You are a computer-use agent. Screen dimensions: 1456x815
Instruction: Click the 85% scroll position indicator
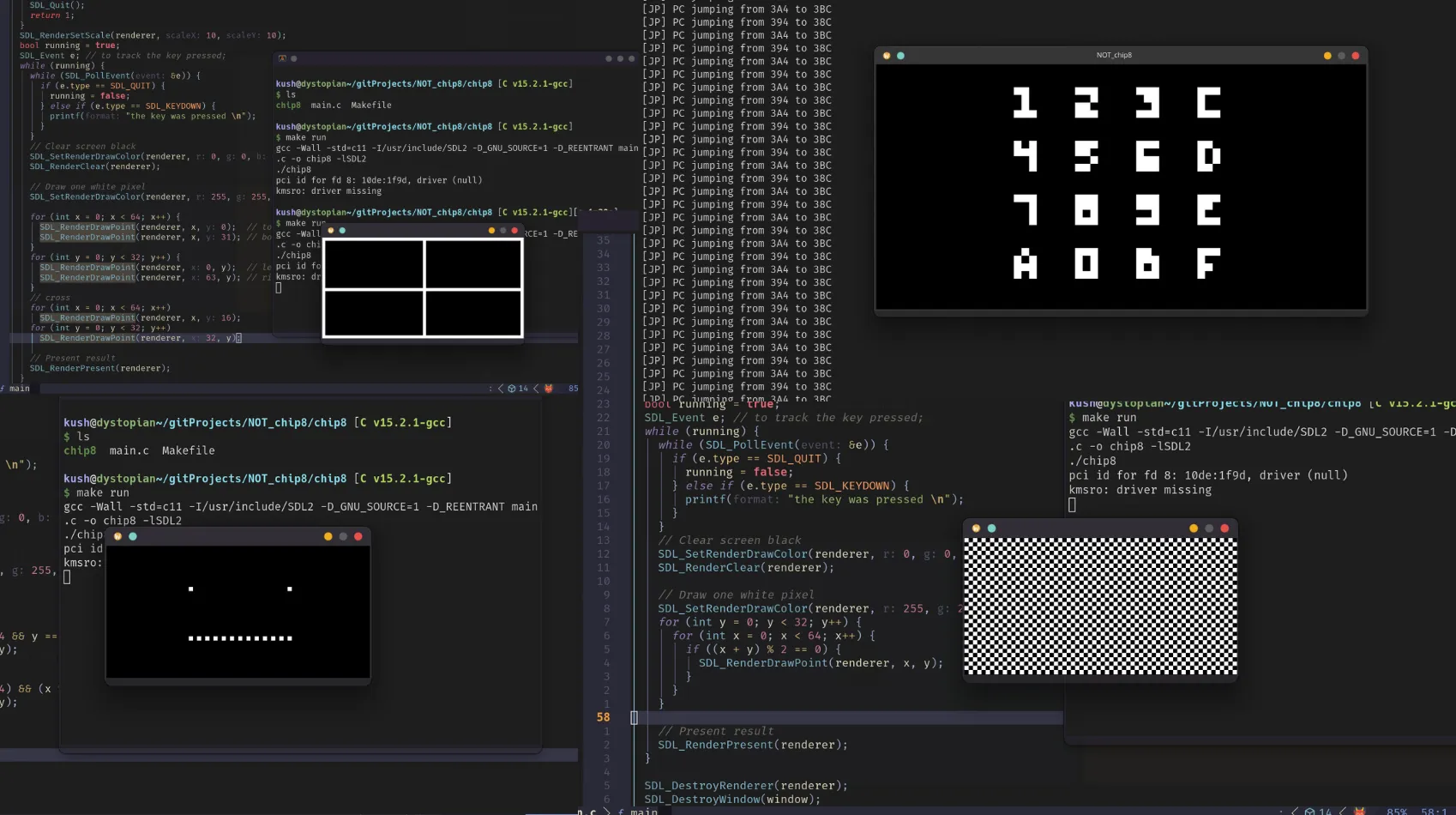point(1397,811)
